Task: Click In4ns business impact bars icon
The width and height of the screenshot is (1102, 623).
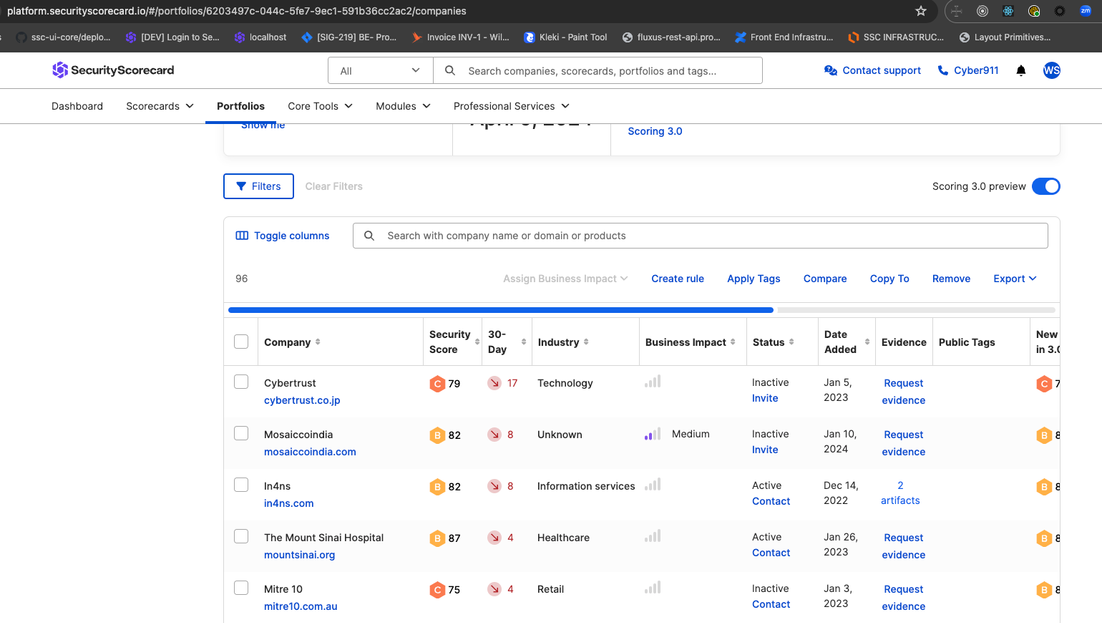Action: tap(653, 484)
